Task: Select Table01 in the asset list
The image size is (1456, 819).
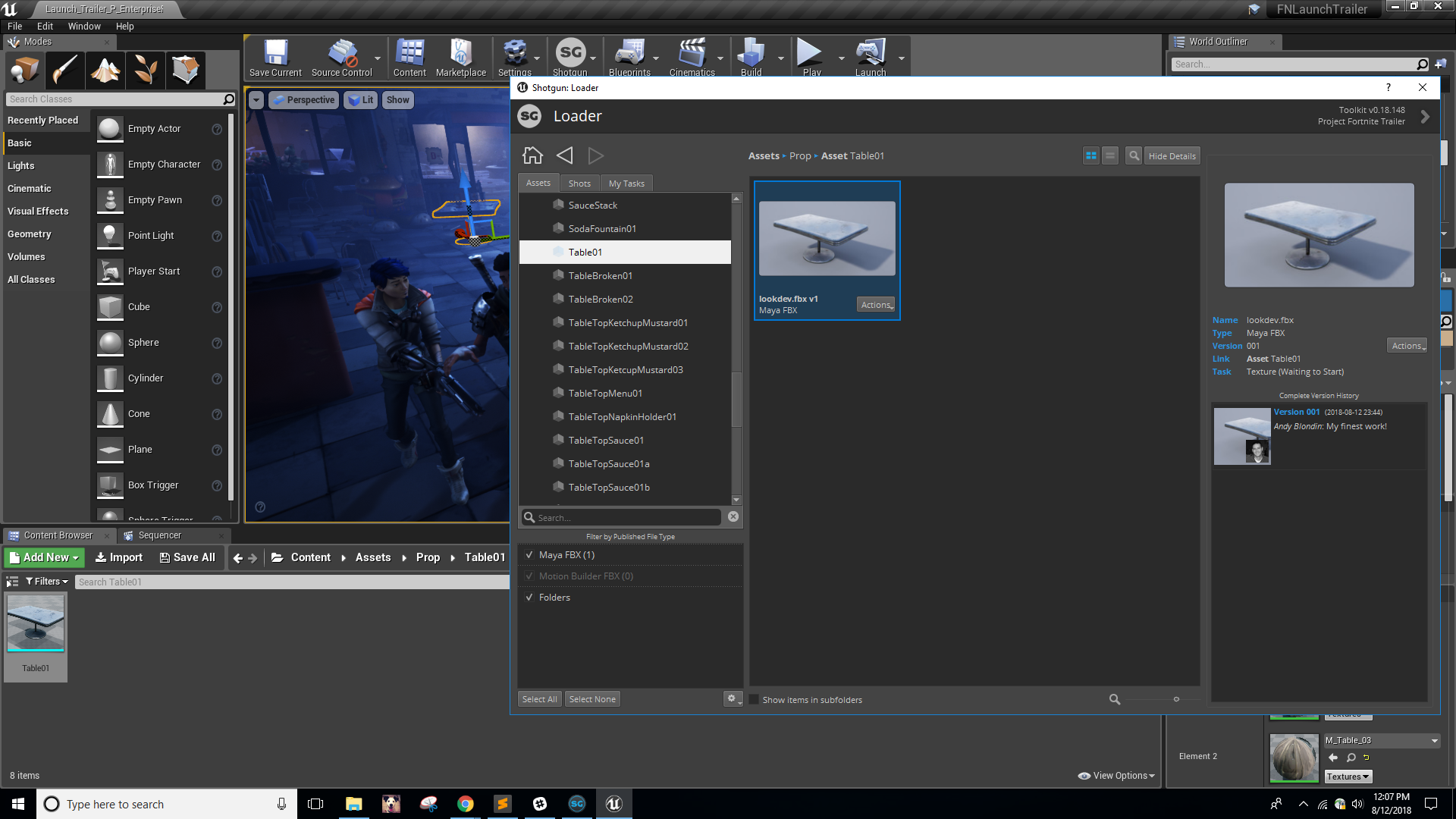Action: tap(585, 252)
